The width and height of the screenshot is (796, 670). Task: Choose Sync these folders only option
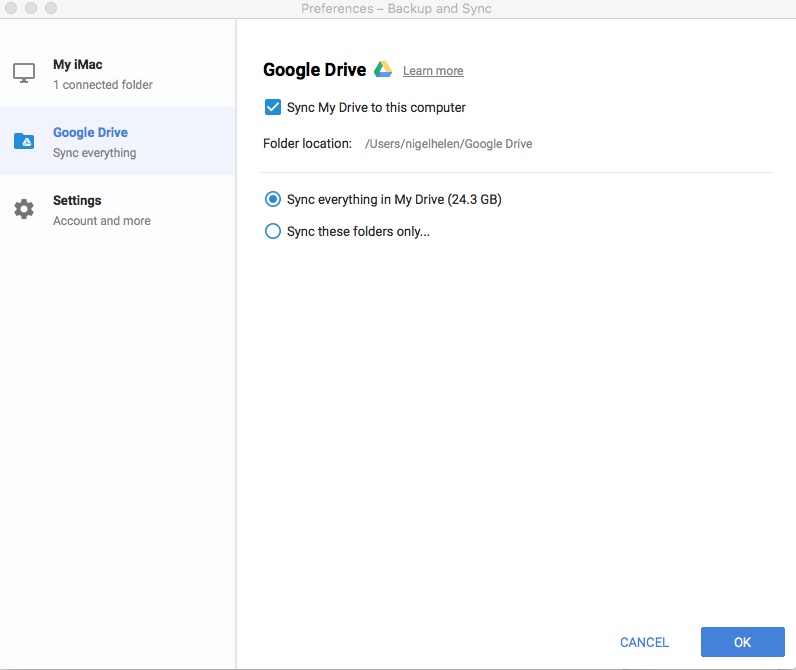coord(273,231)
